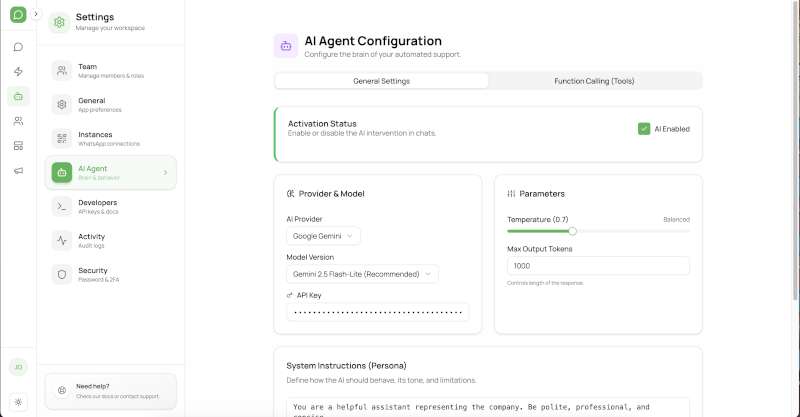The height and width of the screenshot is (417, 800).
Task: Open Developers API keys & docs
Action: [x=111, y=207]
